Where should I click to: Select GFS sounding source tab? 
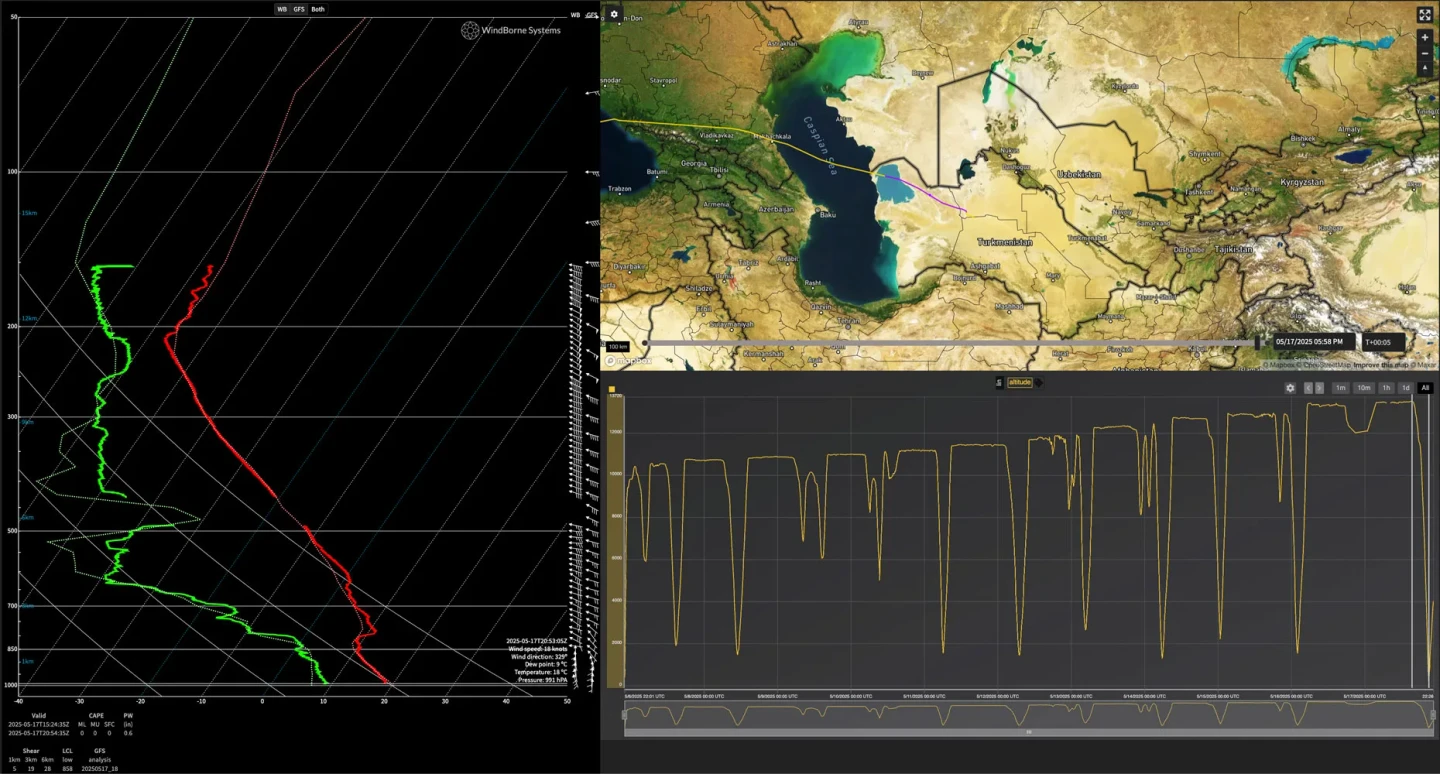(299, 9)
